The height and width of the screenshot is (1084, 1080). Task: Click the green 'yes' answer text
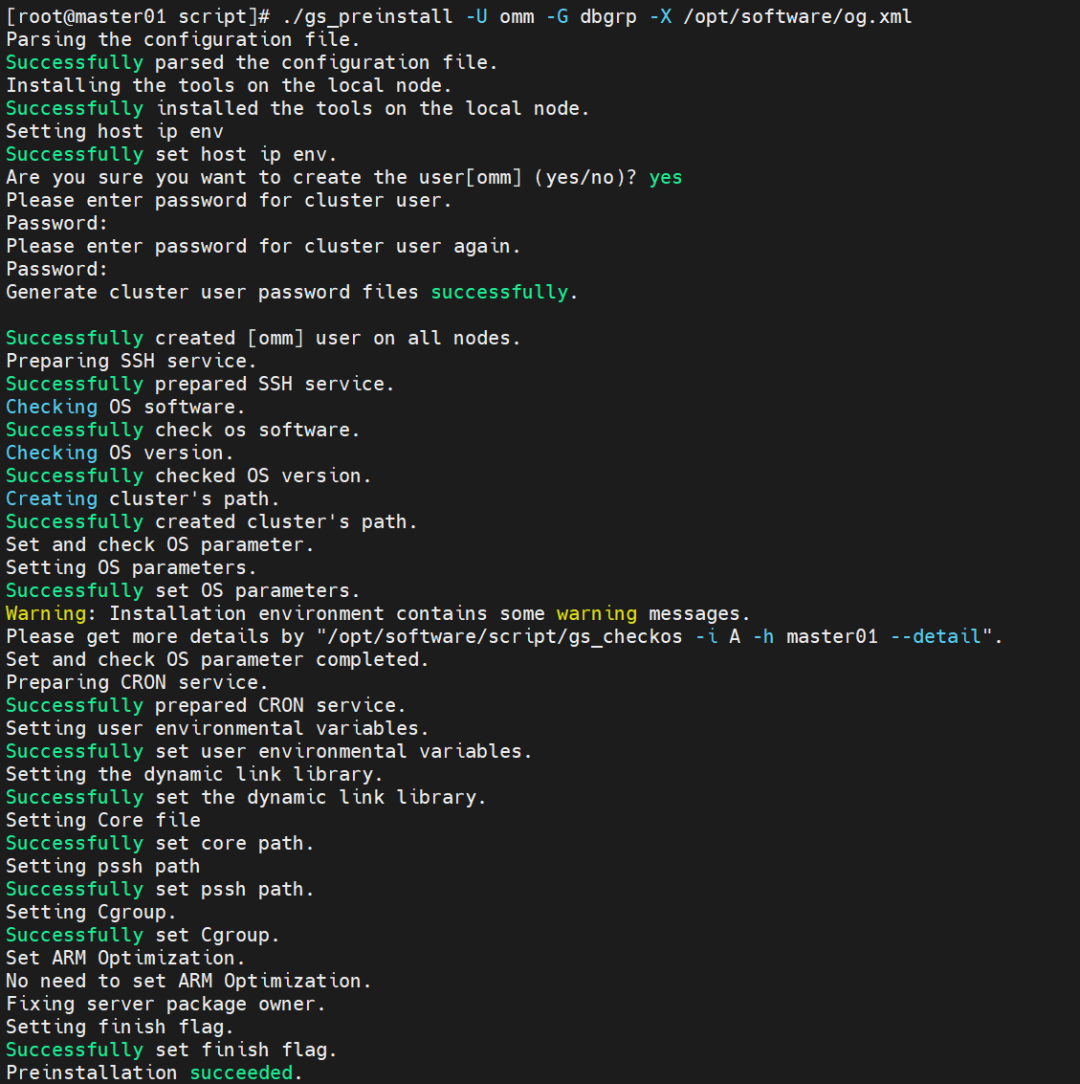point(665,178)
